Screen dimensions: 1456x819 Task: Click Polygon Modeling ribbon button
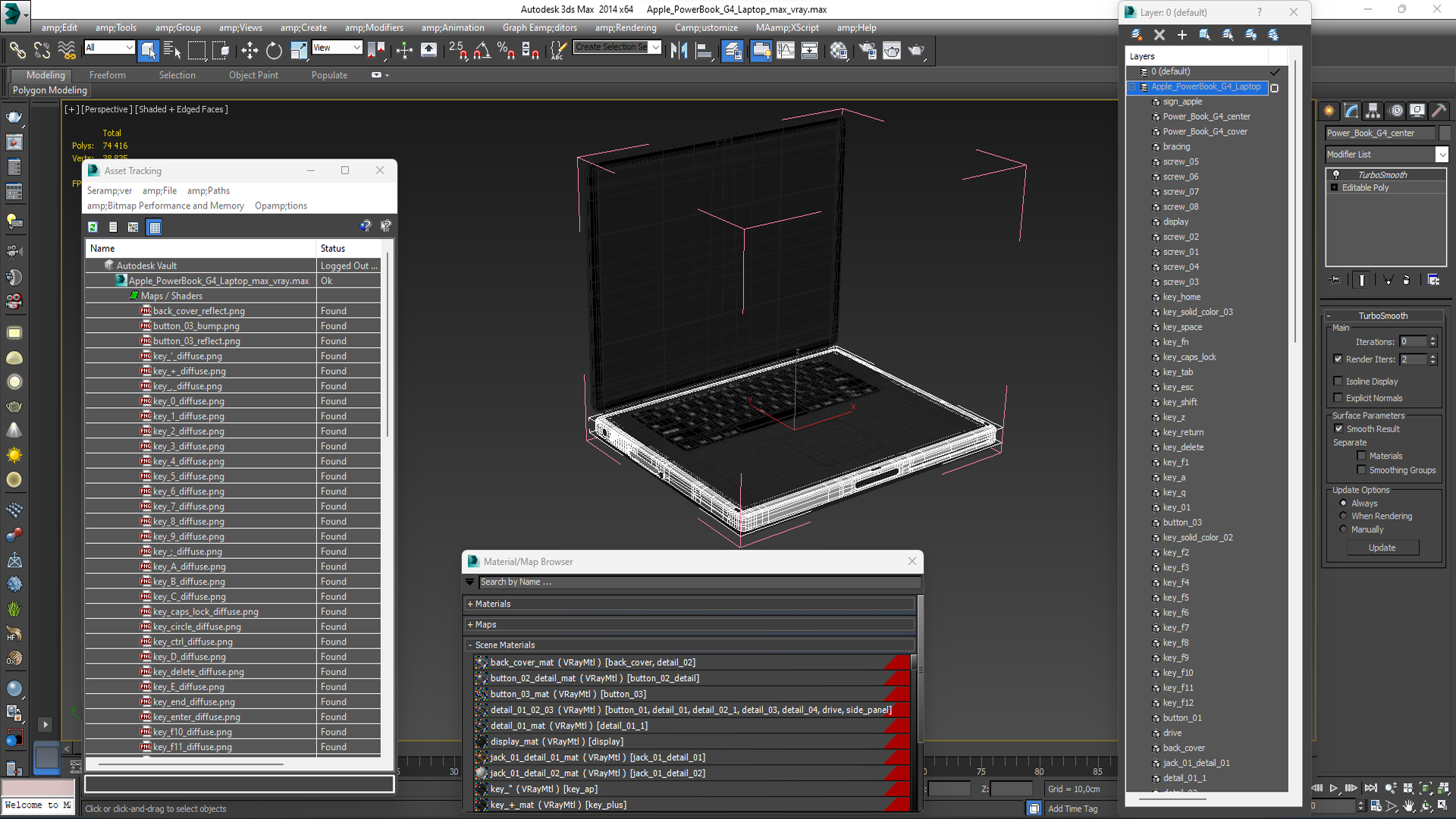[50, 90]
